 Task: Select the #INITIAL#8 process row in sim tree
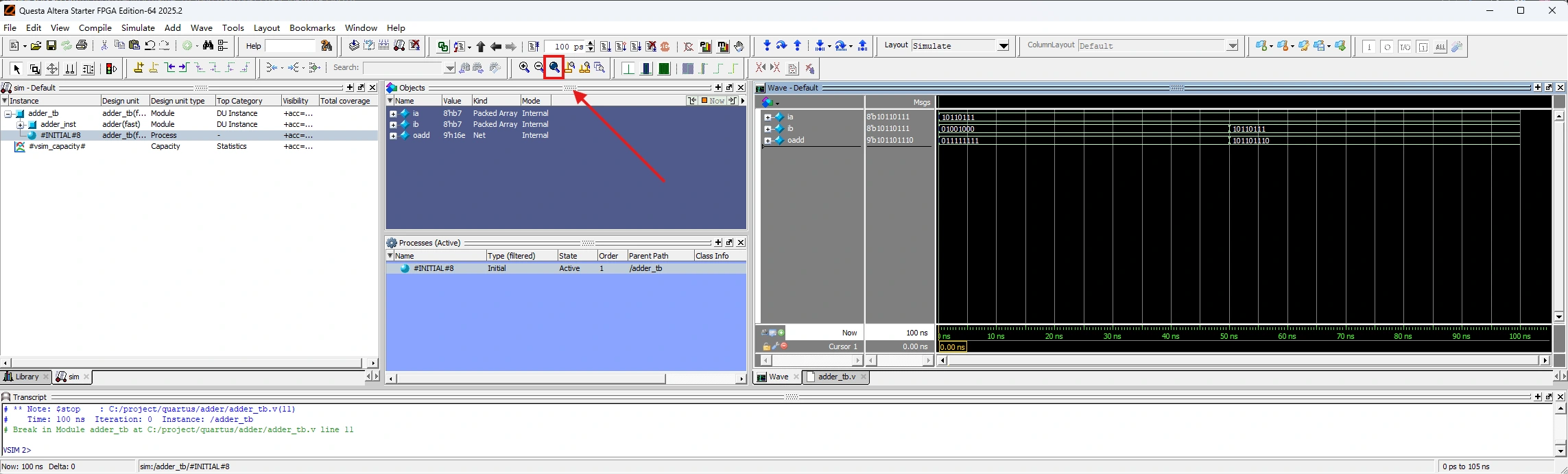click(60, 136)
